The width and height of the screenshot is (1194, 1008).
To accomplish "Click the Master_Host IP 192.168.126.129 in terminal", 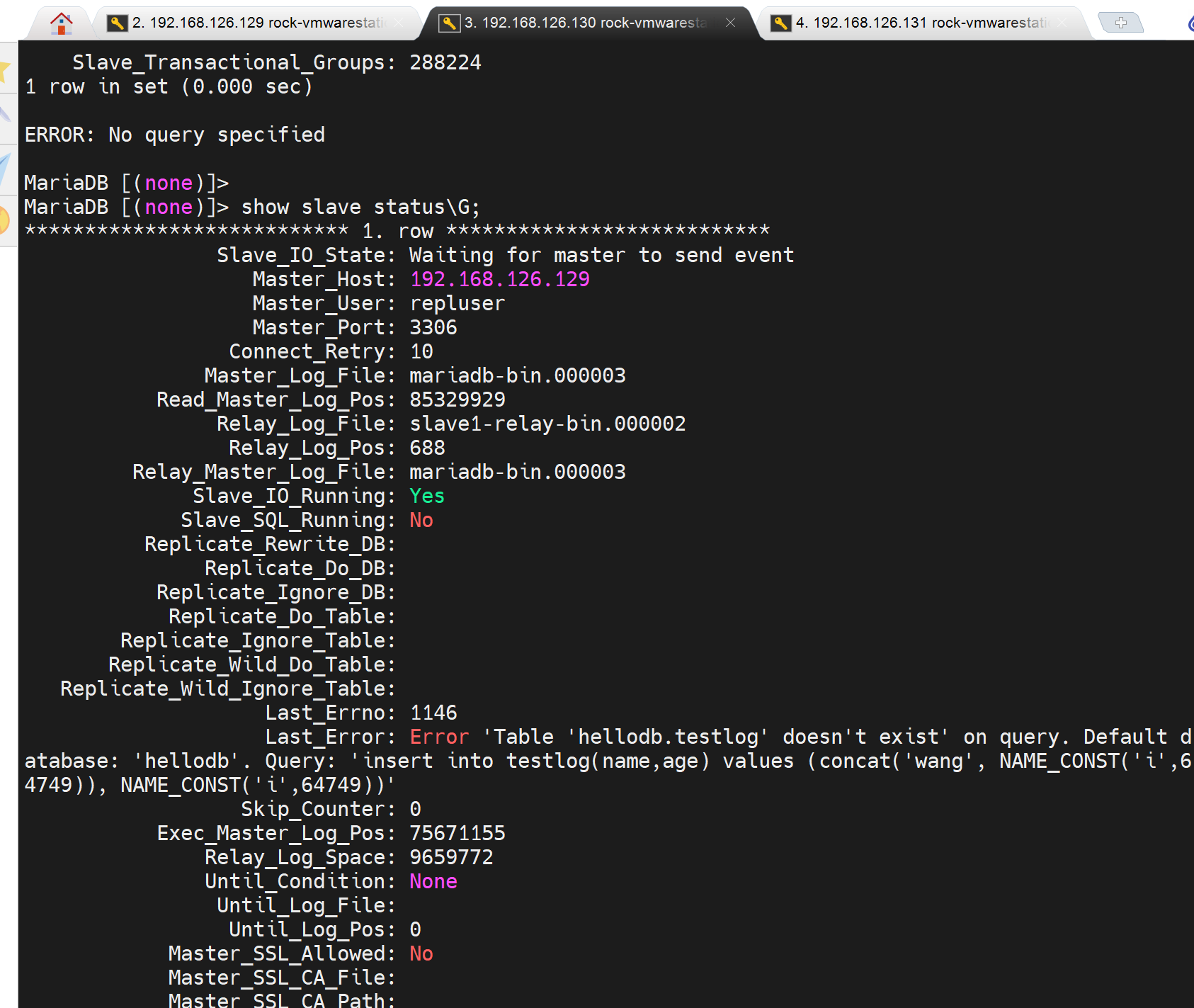I will click(499, 279).
